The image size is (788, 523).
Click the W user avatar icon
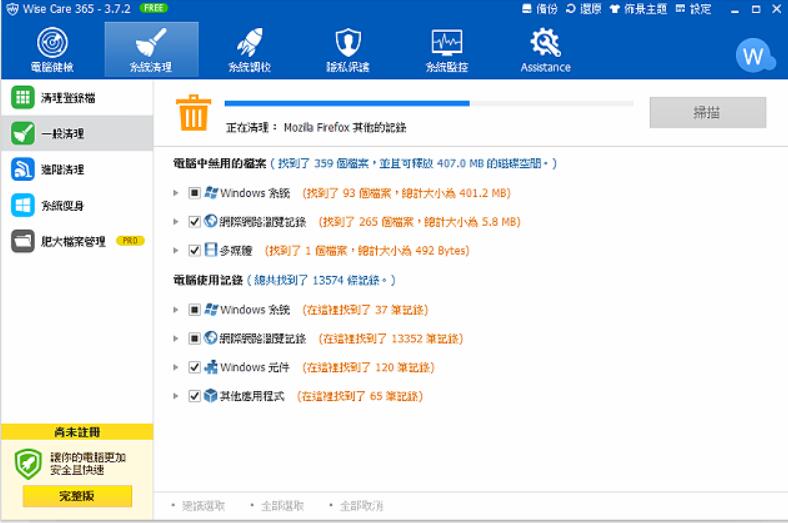point(754,56)
